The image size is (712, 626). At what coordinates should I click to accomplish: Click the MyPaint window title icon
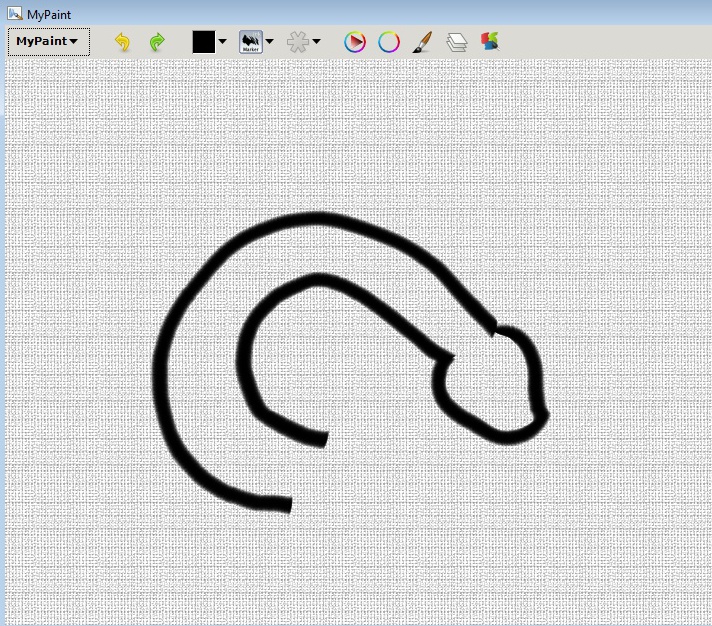coord(15,14)
